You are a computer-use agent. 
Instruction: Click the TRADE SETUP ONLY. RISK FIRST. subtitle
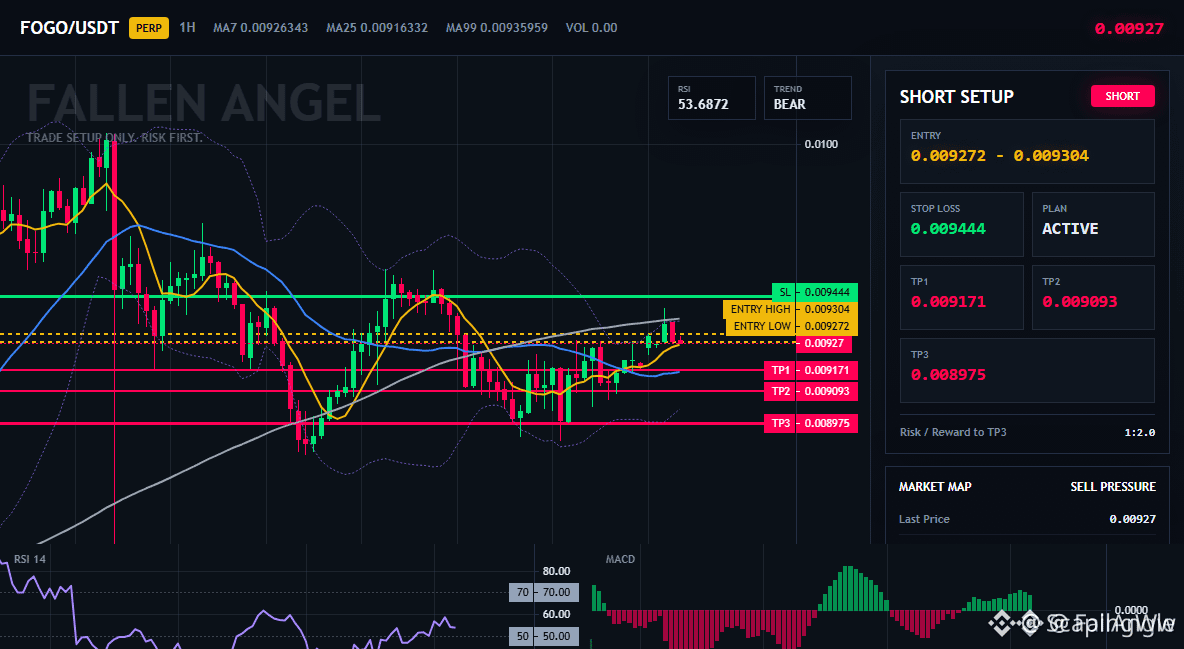114,138
